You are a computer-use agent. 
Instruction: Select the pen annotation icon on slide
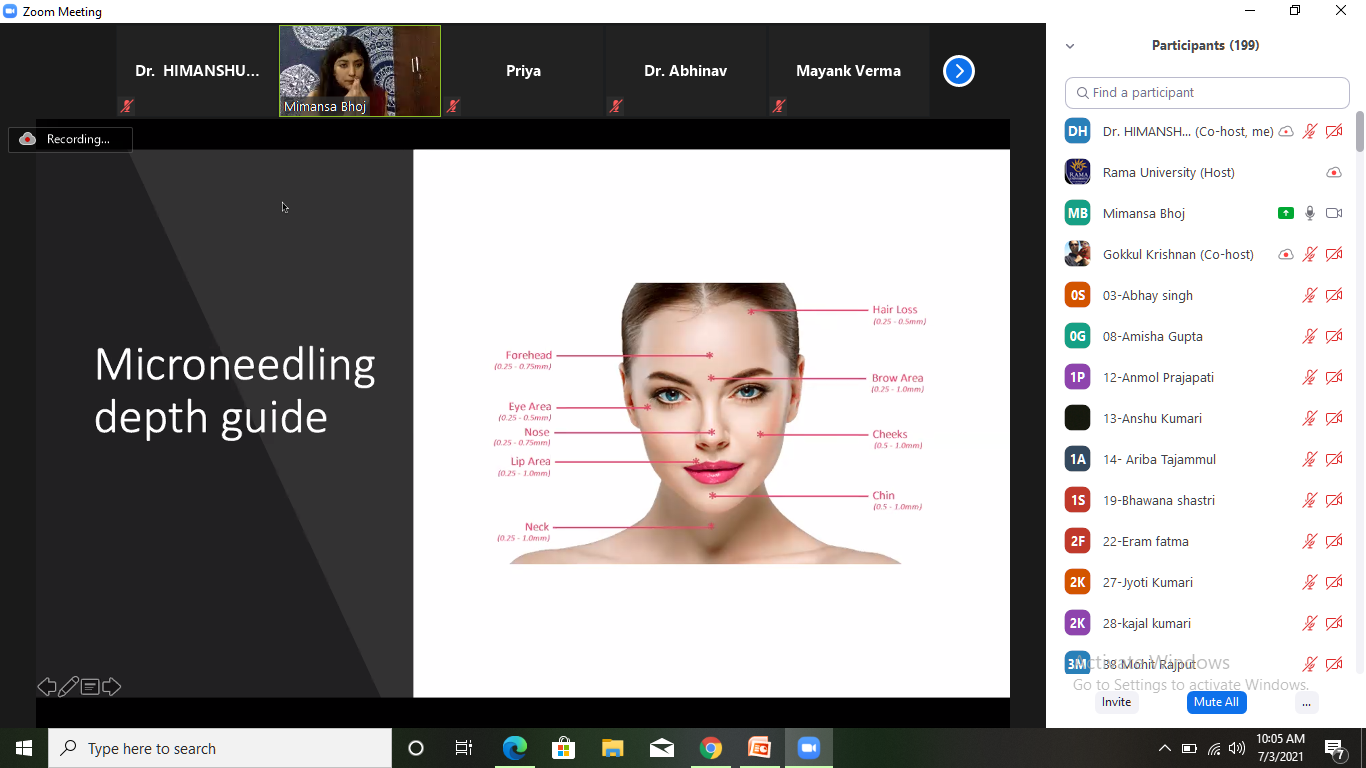[68, 687]
